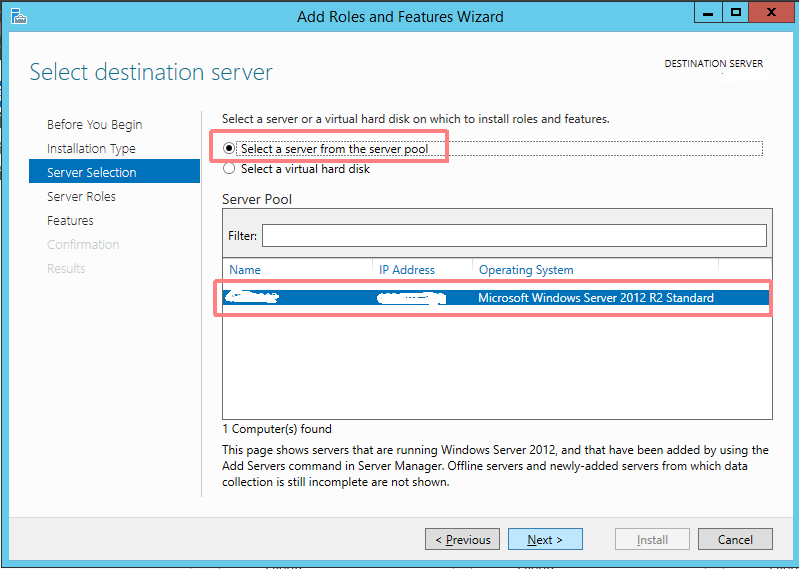Open the Before You Begin step

coord(94,125)
